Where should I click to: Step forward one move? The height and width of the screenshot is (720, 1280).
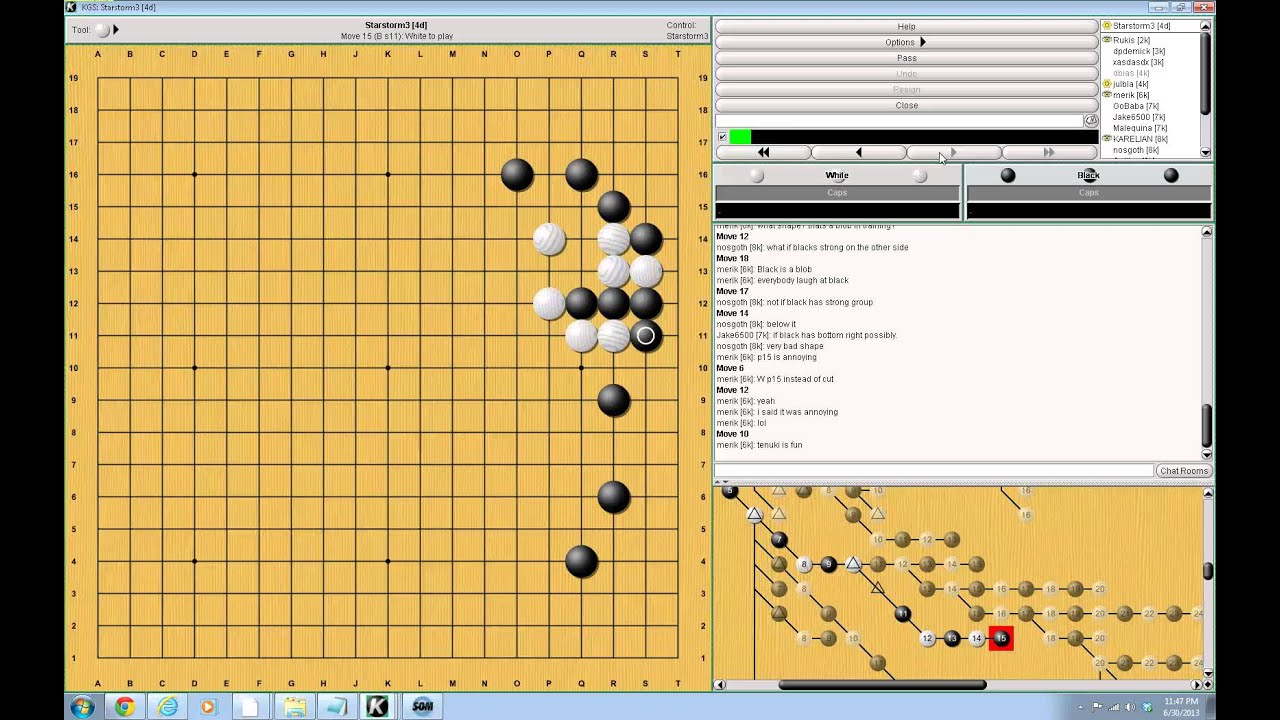pos(953,152)
